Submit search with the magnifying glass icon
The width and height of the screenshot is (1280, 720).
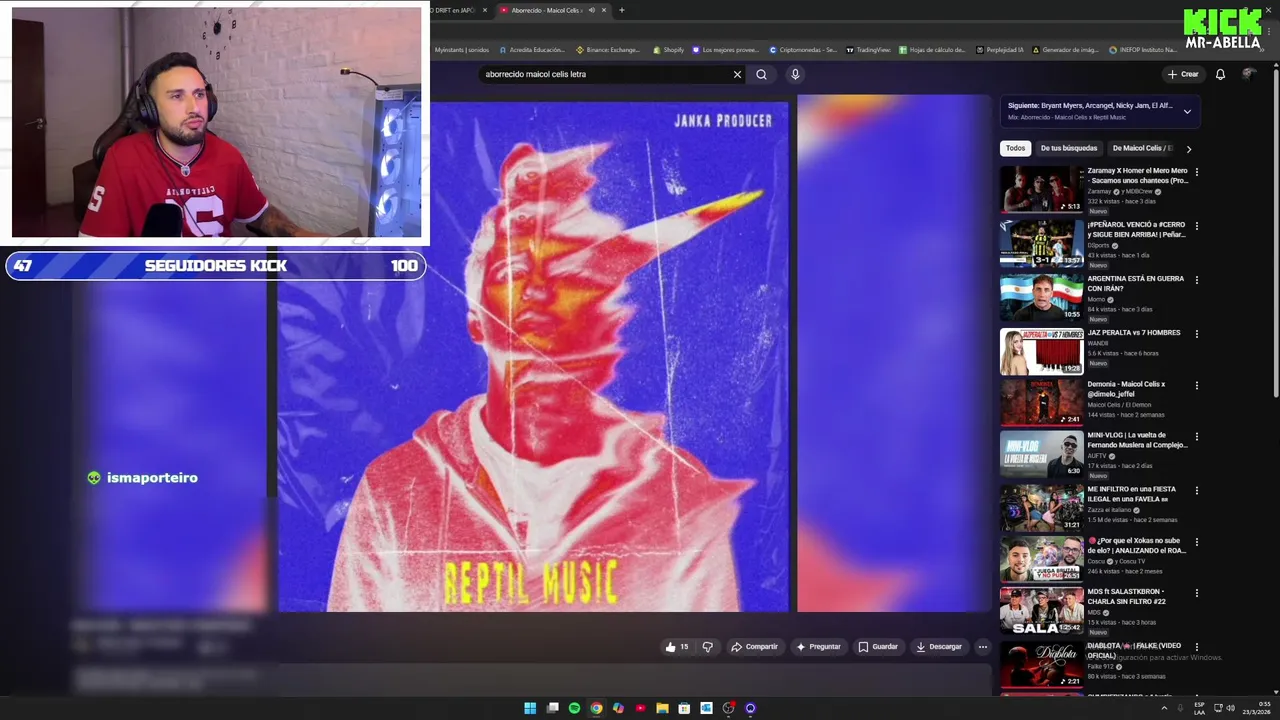pyautogui.click(x=761, y=74)
